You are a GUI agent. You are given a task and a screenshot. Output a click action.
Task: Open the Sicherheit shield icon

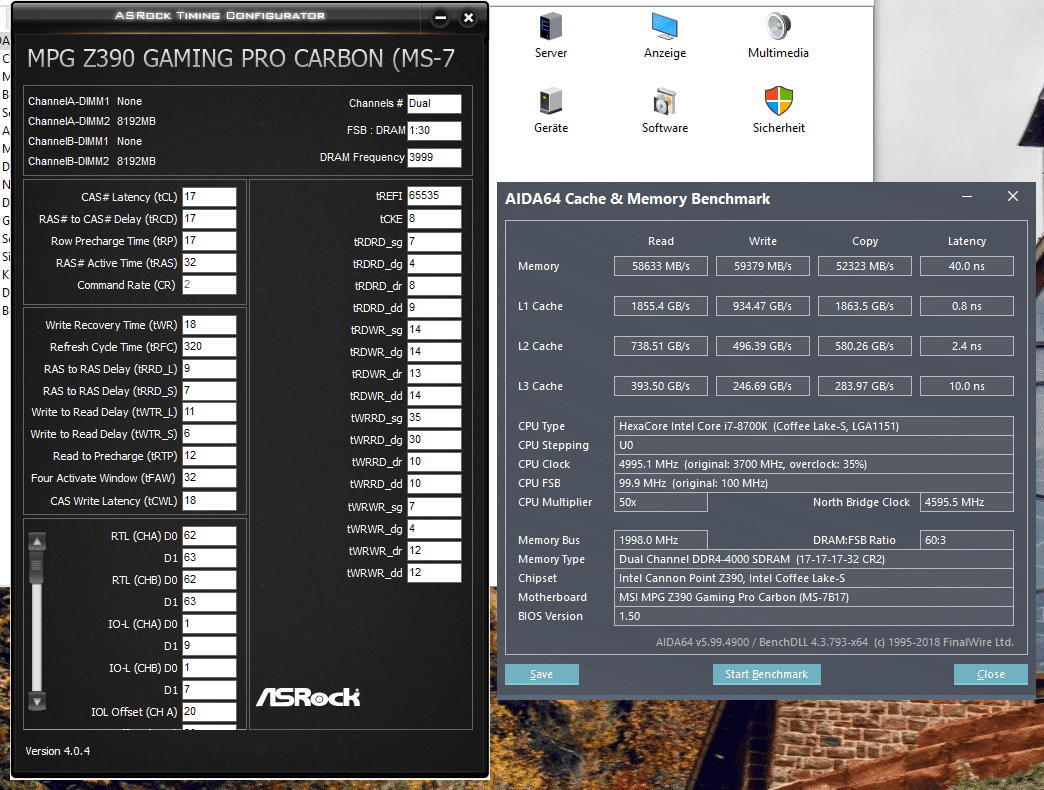tap(778, 101)
